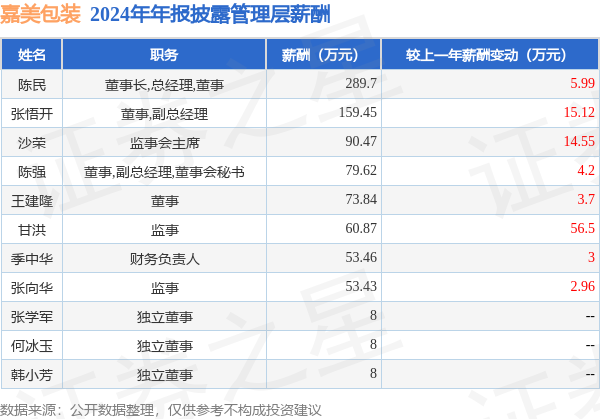
Task: Click the salary value 73.84
Action: [x=361, y=199]
